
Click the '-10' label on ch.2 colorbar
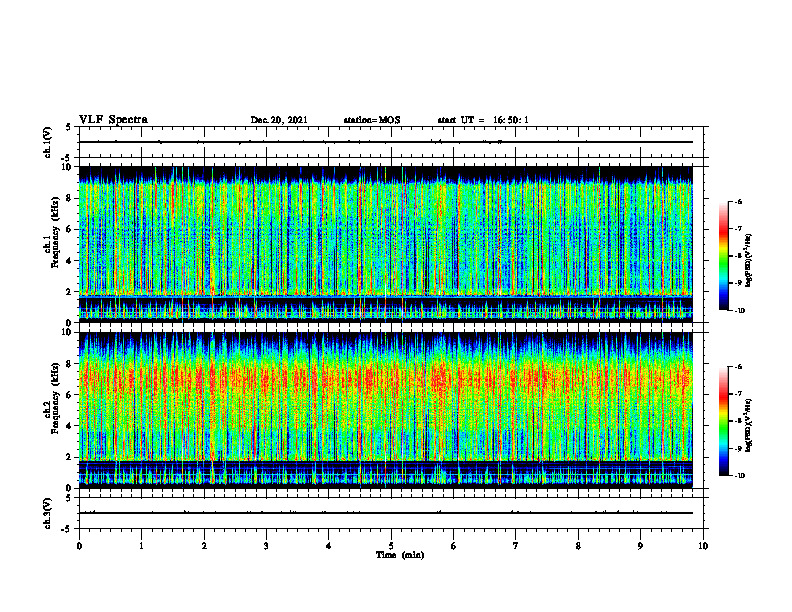pyautogui.click(x=740, y=476)
